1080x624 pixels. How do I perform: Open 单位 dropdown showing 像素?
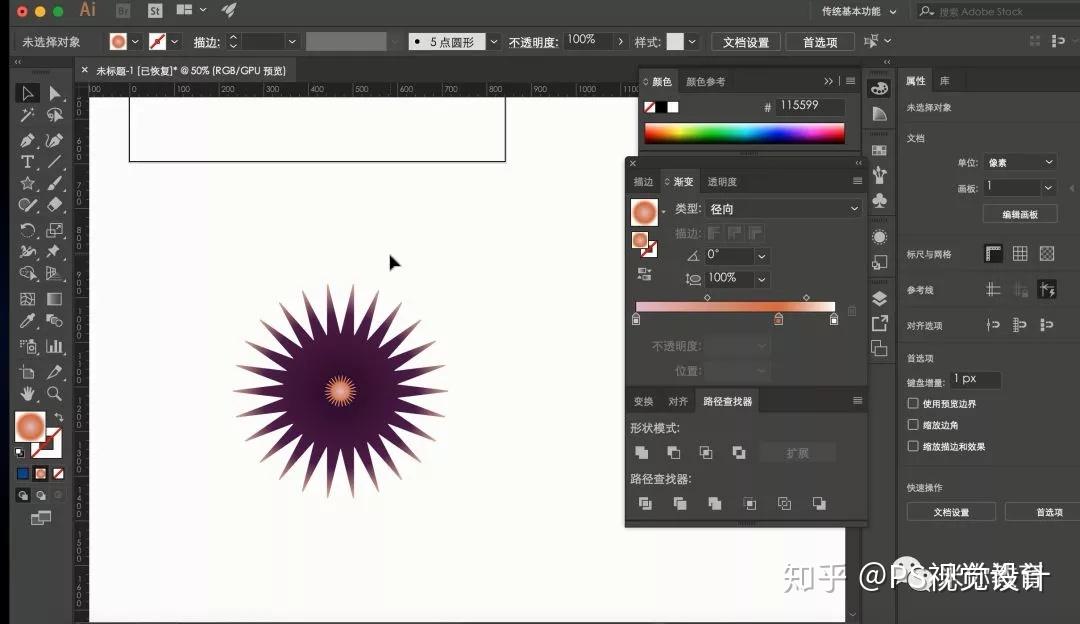pyautogui.click(x=1019, y=163)
